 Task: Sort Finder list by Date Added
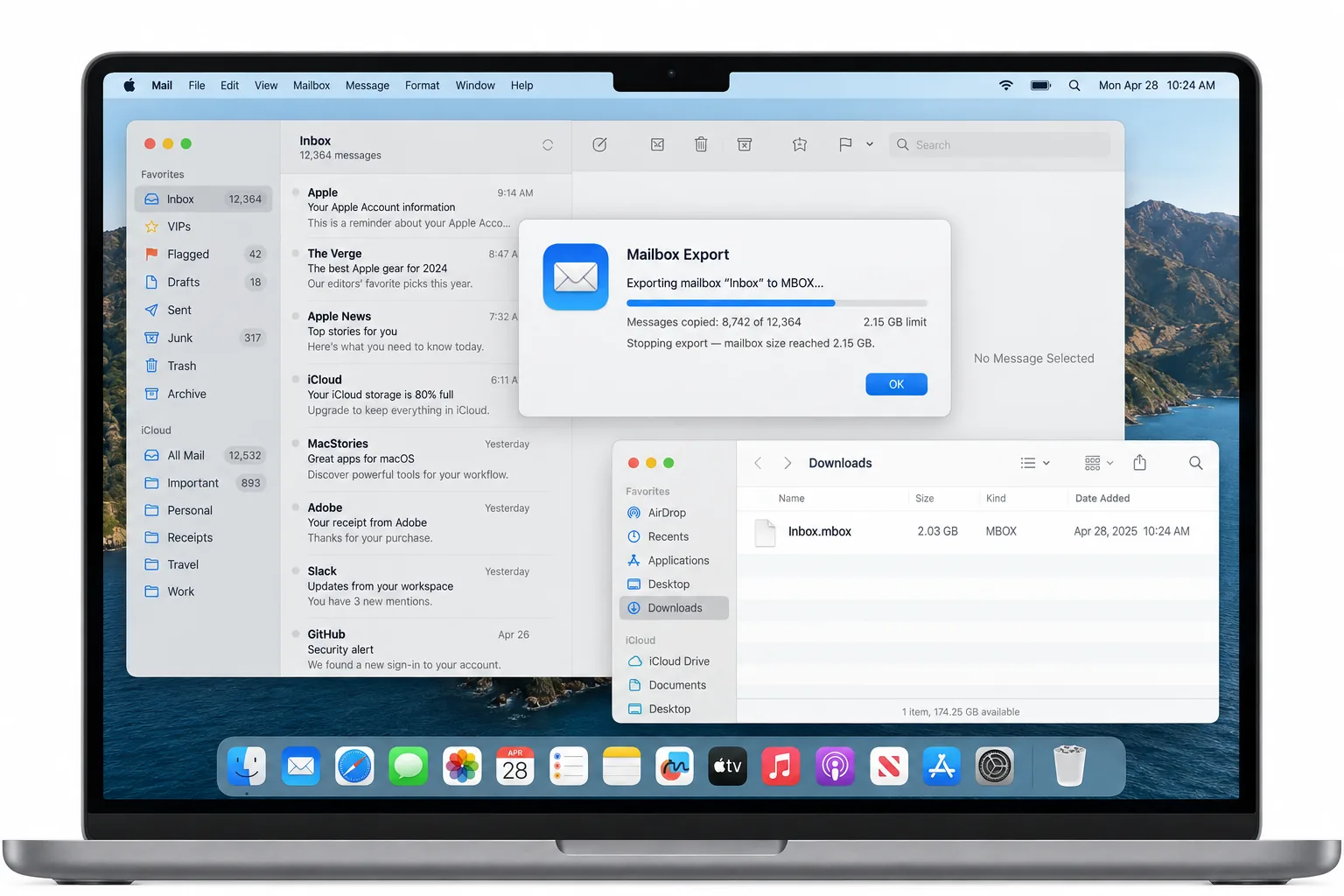pyautogui.click(x=1102, y=499)
